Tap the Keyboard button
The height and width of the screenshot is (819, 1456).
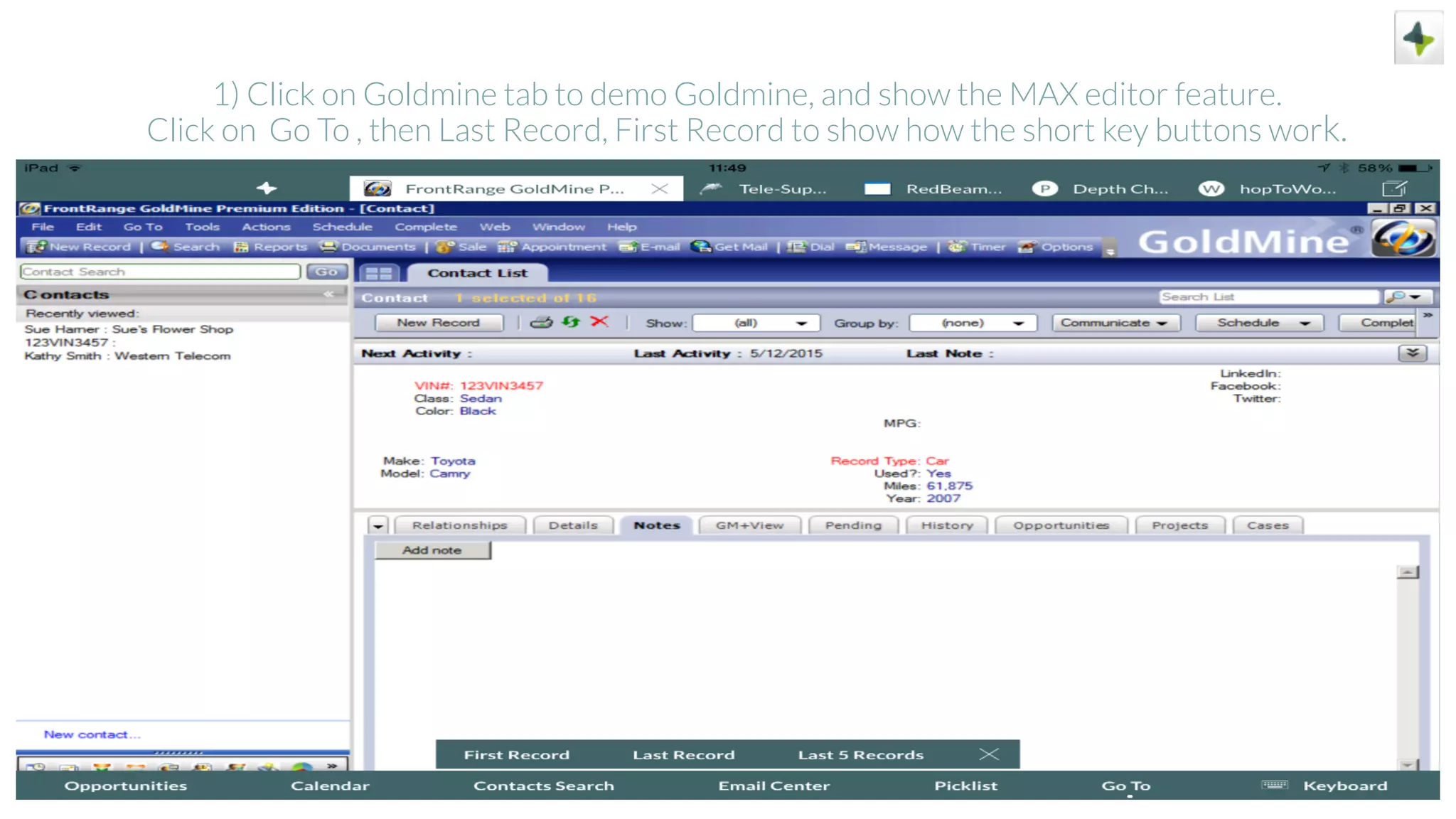1325,786
